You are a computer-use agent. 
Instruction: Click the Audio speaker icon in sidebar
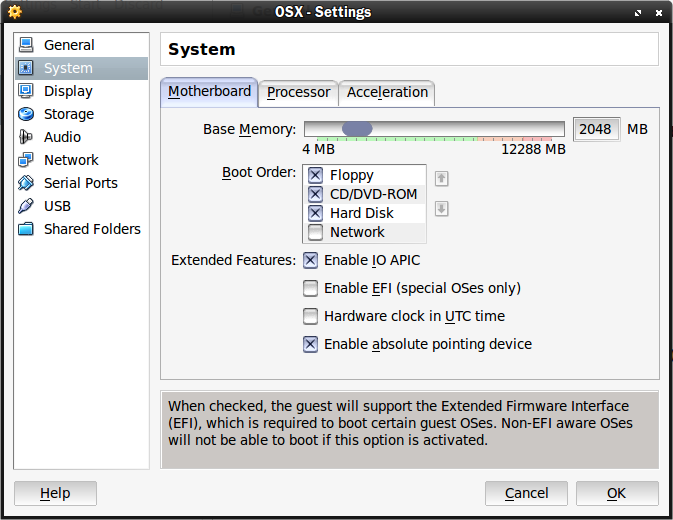pyautogui.click(x=26, y=137)
